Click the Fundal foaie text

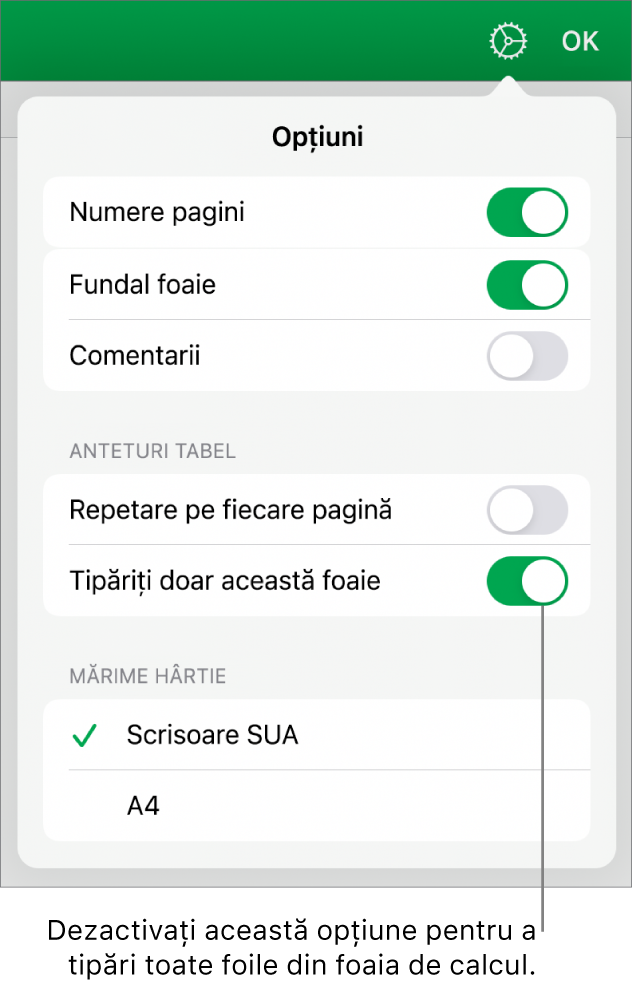142,284
